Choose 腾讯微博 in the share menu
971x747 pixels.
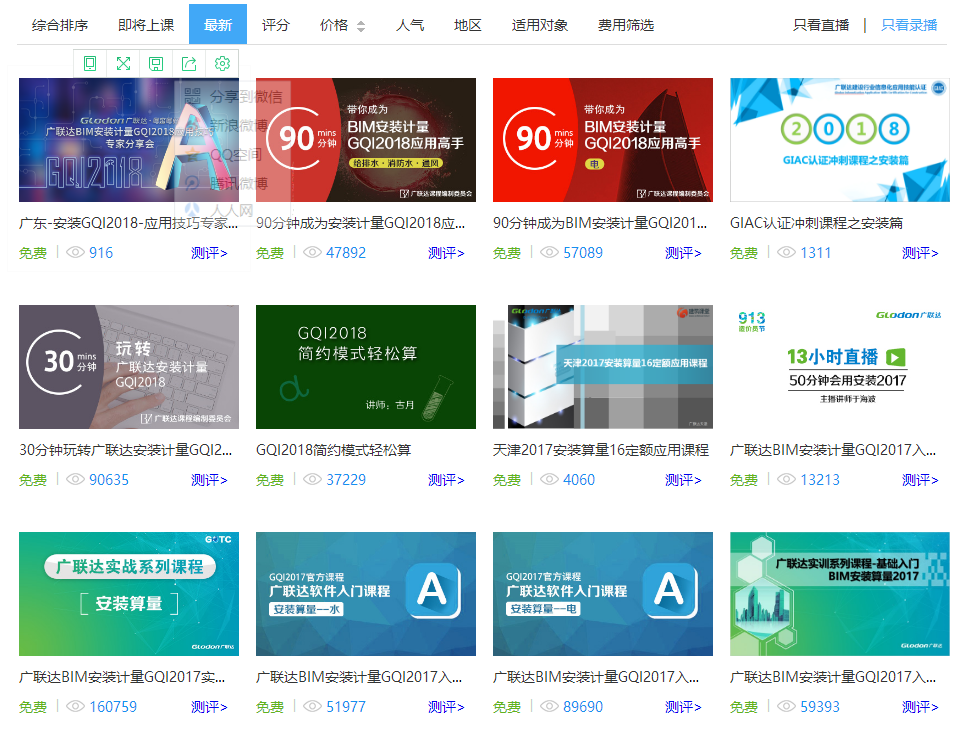pyautogui.click(x=238, y=183)
